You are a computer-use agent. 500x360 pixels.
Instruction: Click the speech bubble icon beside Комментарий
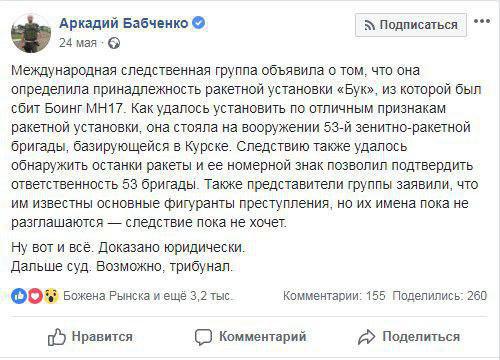point(203,337)
